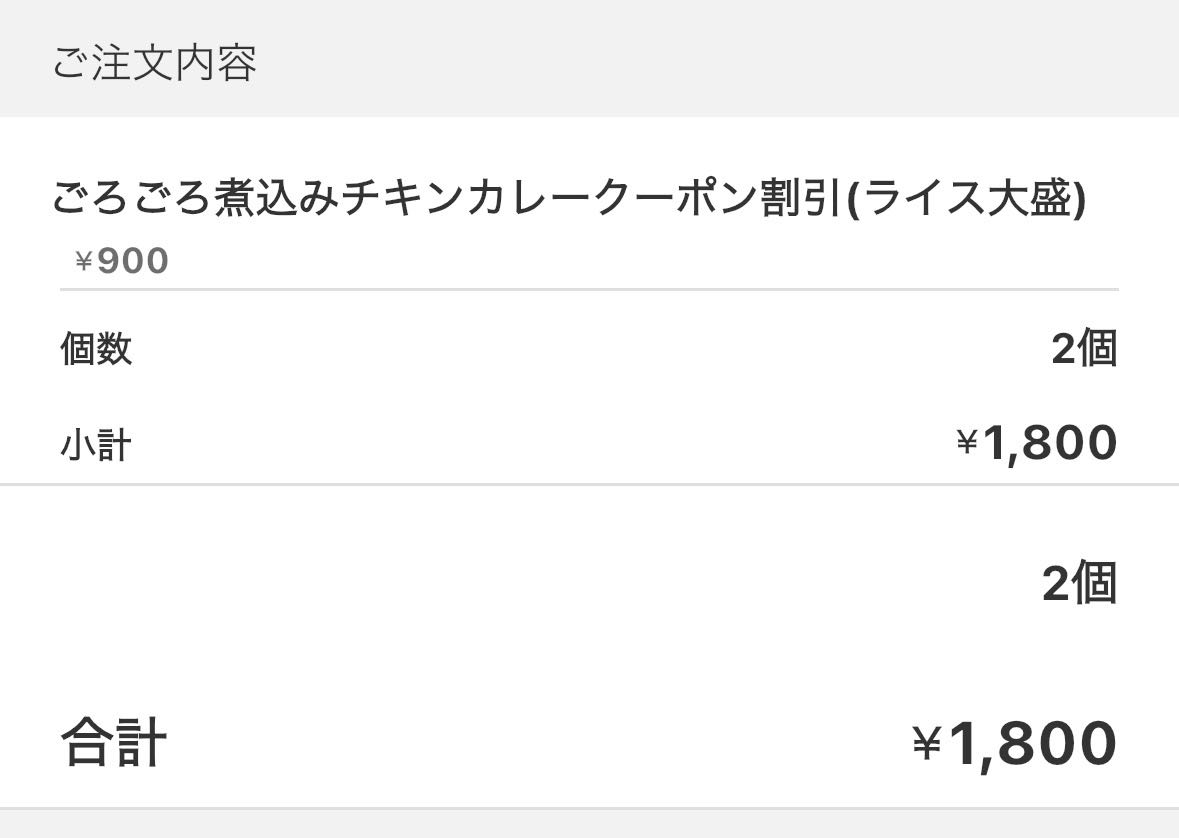Click the gray footer strip below 合計

pyautogui.click(x=589, y=824)
